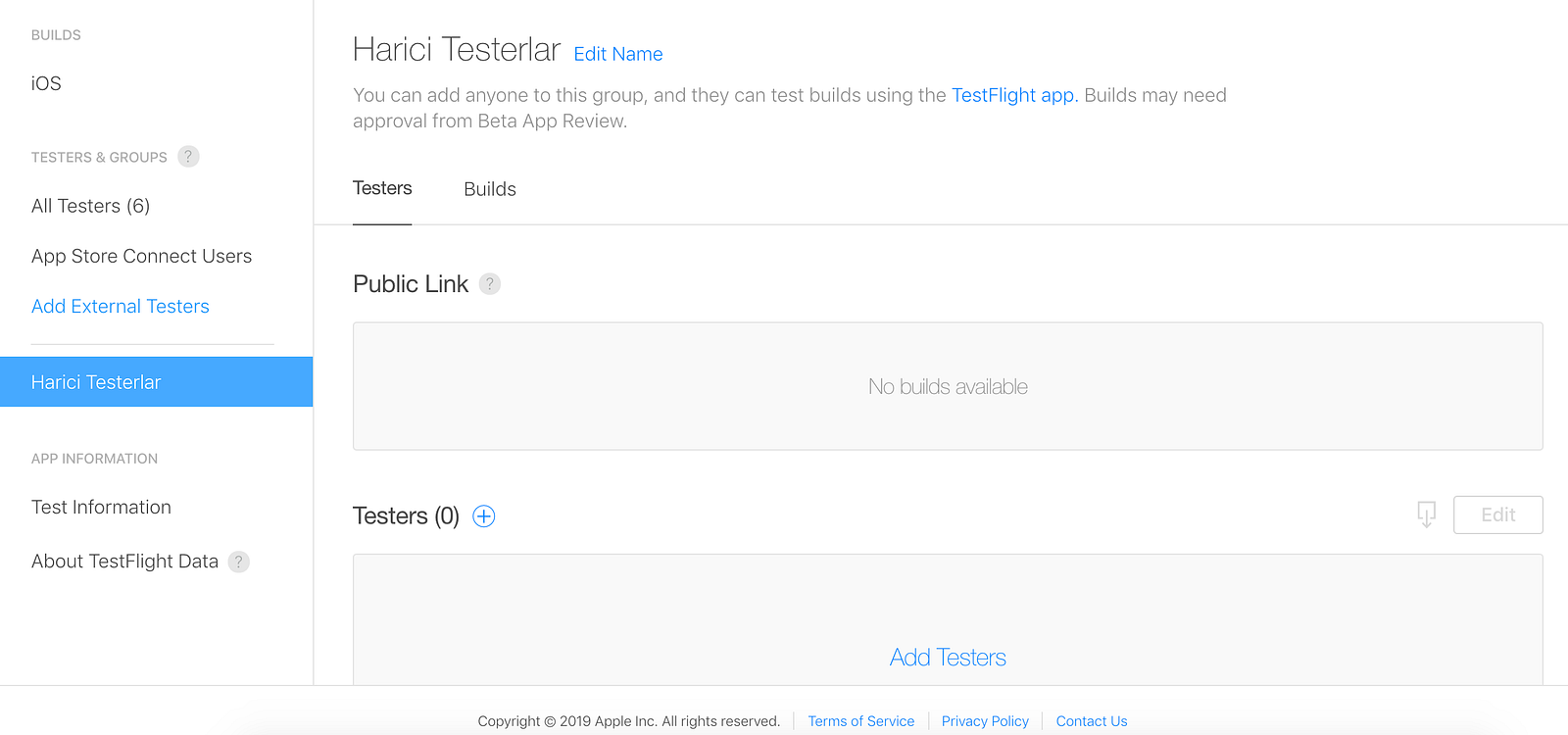Switch to the Builds tab
Screen dimensions: 1568x735
pyautogui.click(x=490, y=189)
